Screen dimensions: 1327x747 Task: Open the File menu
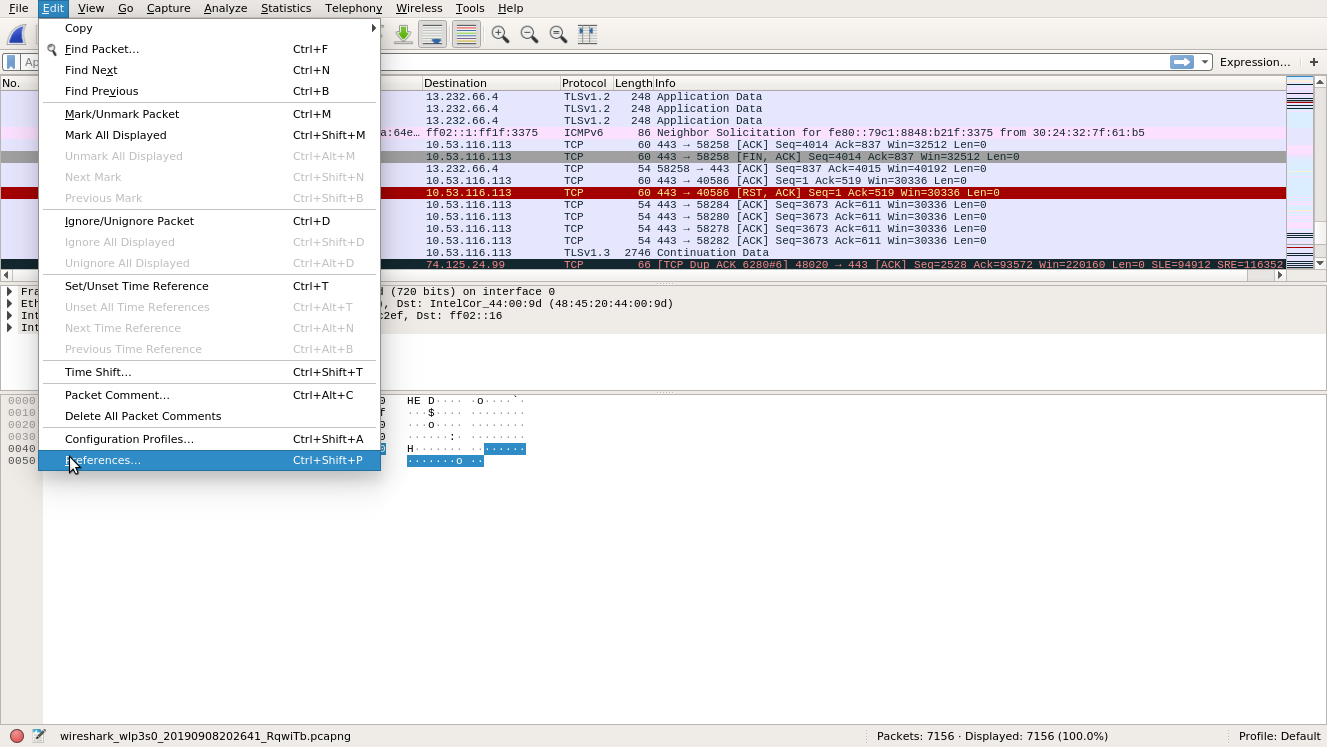coord(18,8)
